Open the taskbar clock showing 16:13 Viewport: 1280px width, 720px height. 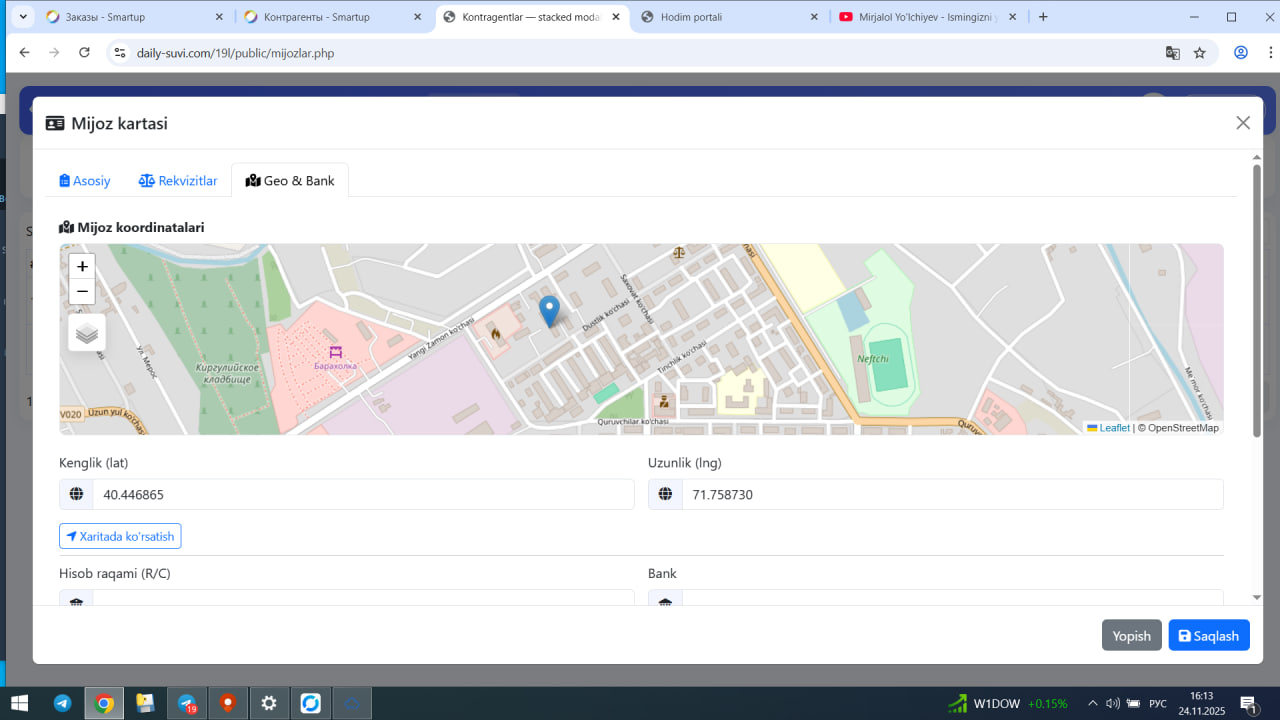click(1201, 703)
